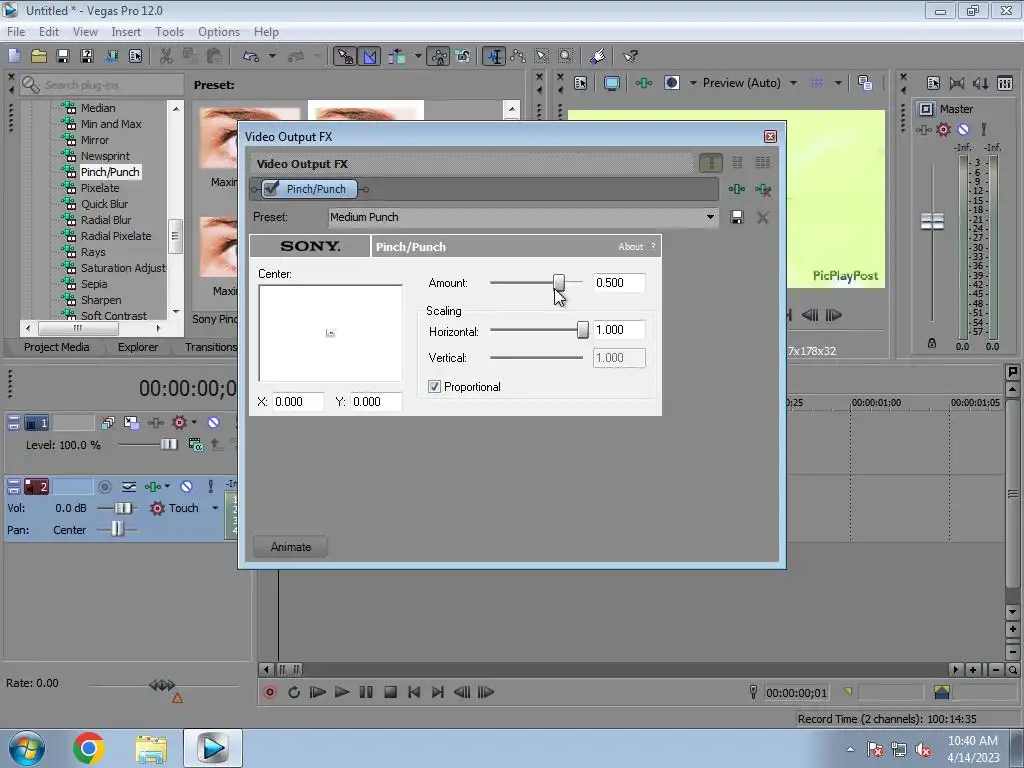Click the About link in Pinch/Punch header
Screen dimensions: 1024x768
click(630, 246)
